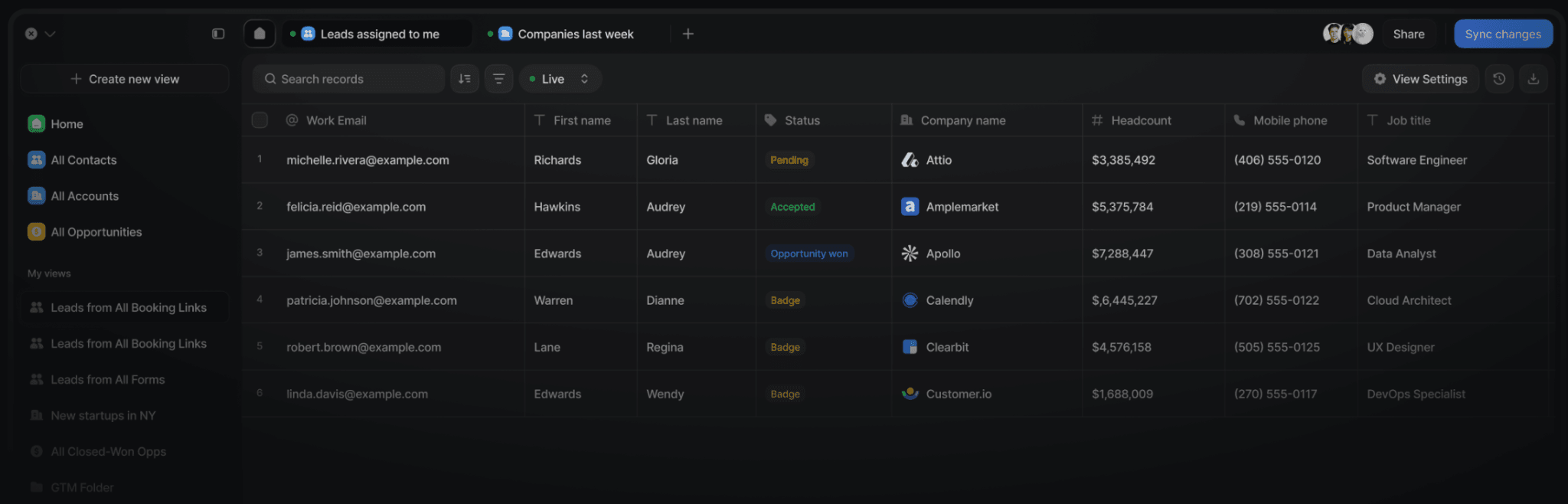The width and height of the screenshot is (1568, 504).
Task: Click the Share button
Action: 1409,34
